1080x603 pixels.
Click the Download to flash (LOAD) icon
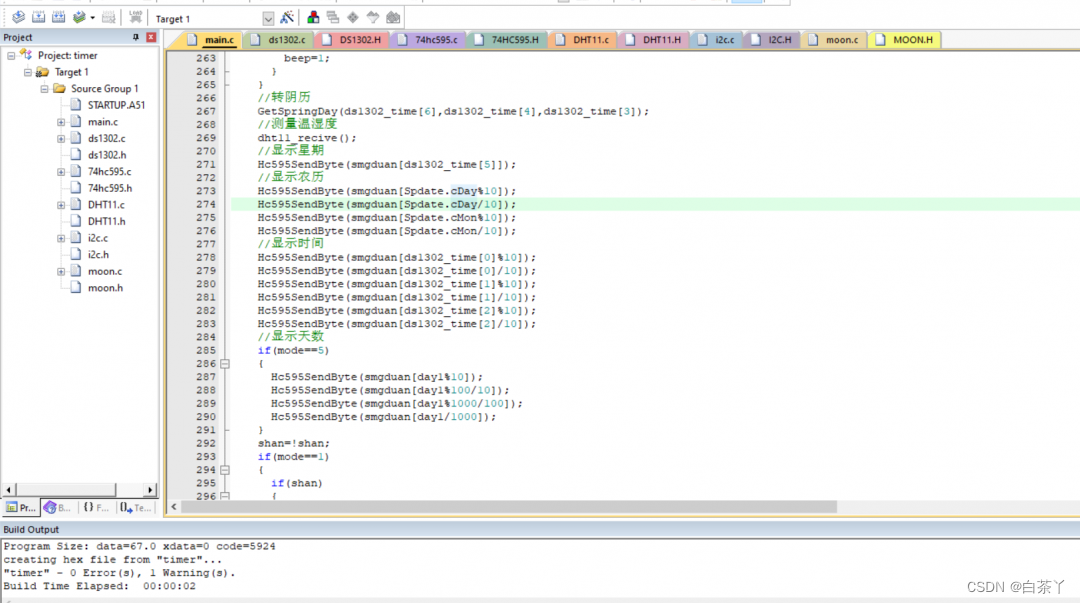(x=135, y=18)
